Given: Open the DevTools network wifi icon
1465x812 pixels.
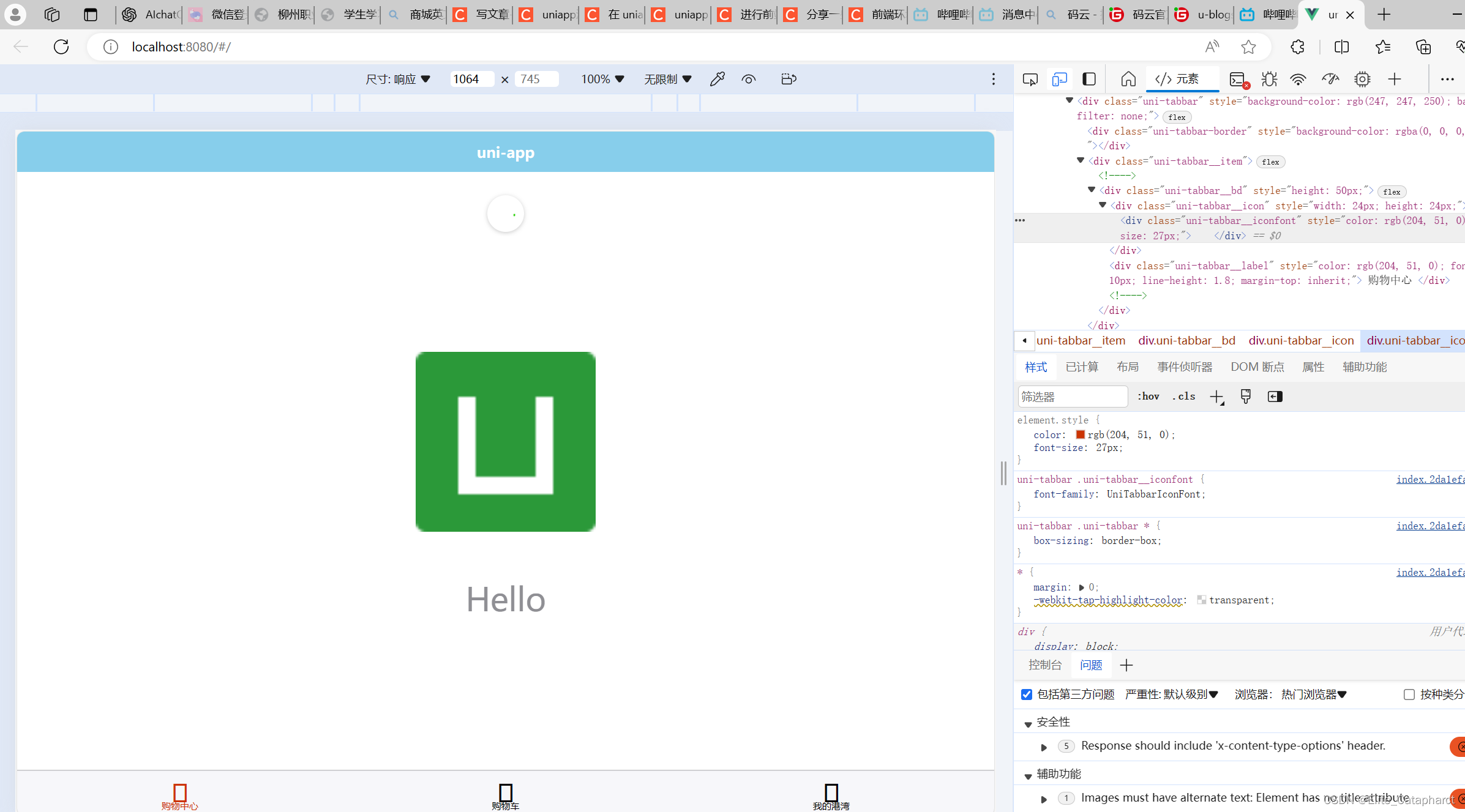Looking at the screenshot, I should coord(1298,79).
